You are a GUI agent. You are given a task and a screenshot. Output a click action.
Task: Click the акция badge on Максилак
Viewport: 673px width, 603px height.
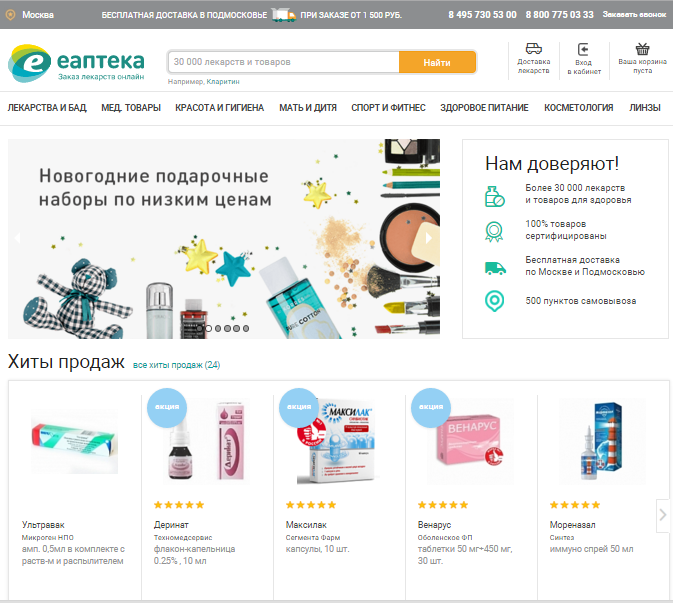pyautogui.click(x=299, y=408)
